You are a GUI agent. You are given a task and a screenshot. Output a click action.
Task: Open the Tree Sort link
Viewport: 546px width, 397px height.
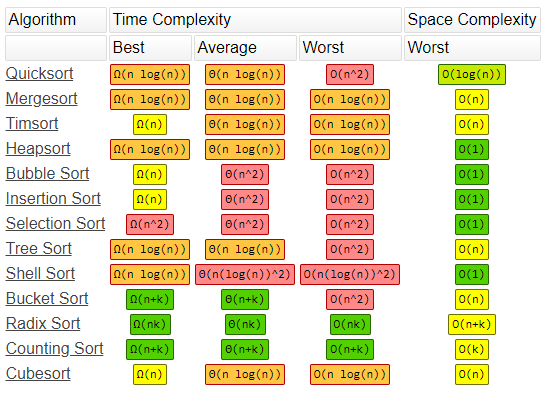click(x=39, y=249)
